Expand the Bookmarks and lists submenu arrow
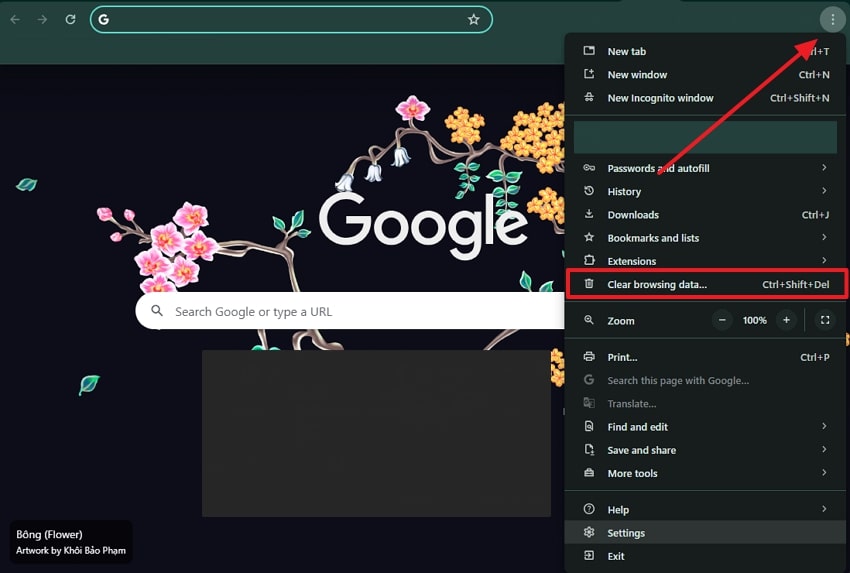The image size is (850, 573). coord(824,237)
